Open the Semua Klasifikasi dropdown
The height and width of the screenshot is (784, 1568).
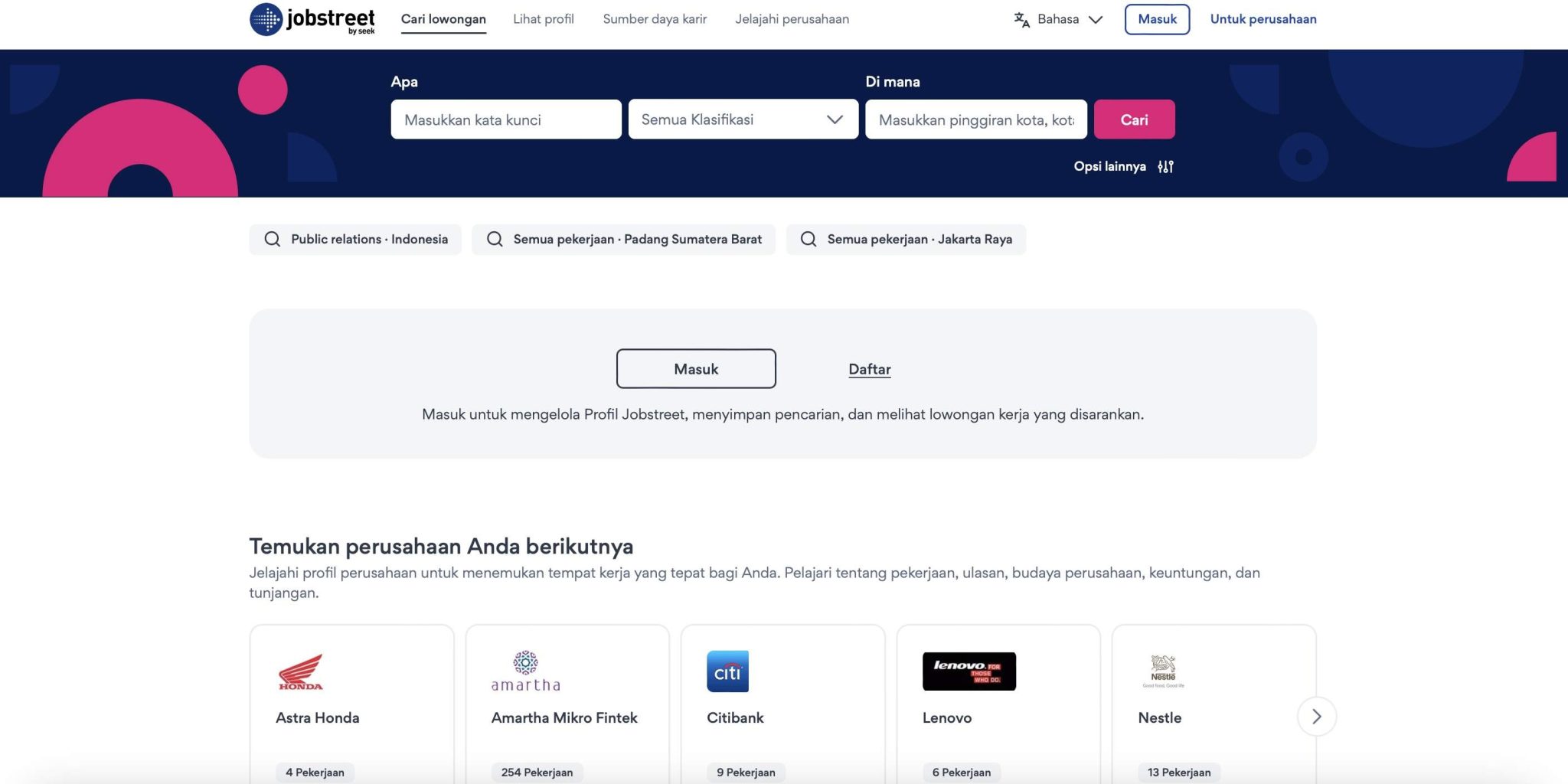pyautogui.click(x=743, y=119)
